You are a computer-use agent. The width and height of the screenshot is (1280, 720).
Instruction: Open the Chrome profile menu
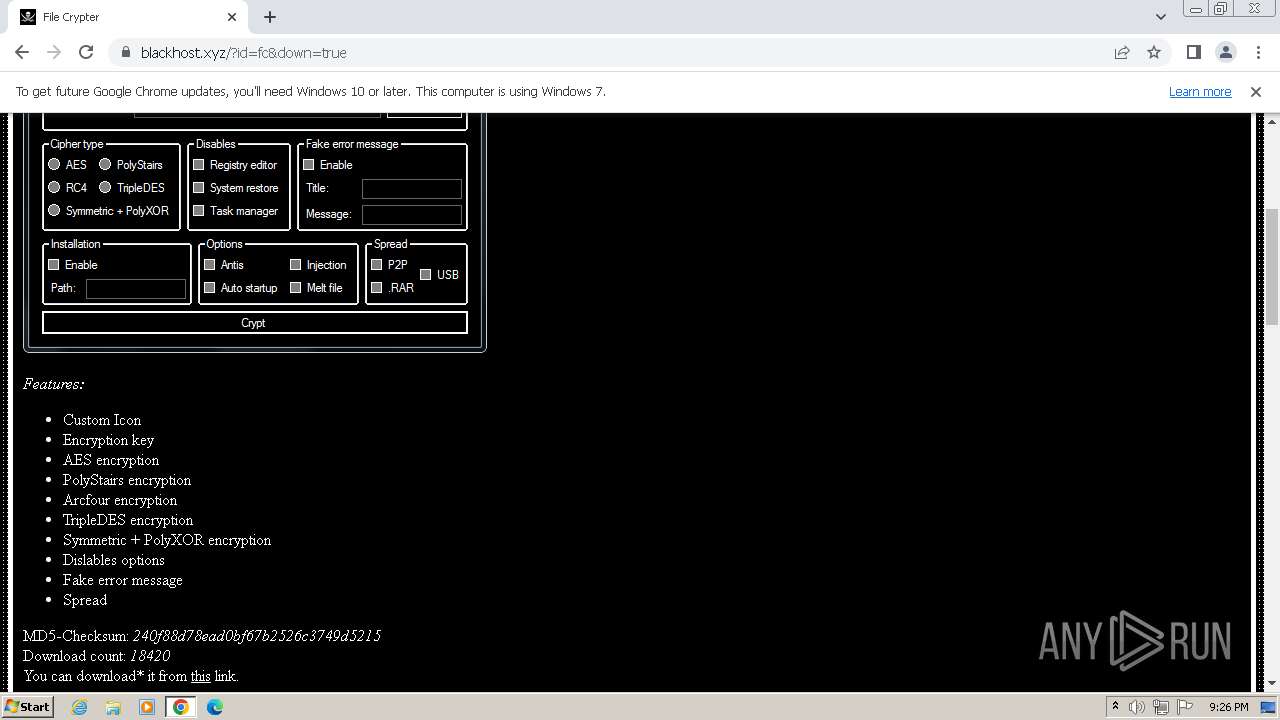point(1226,52)
